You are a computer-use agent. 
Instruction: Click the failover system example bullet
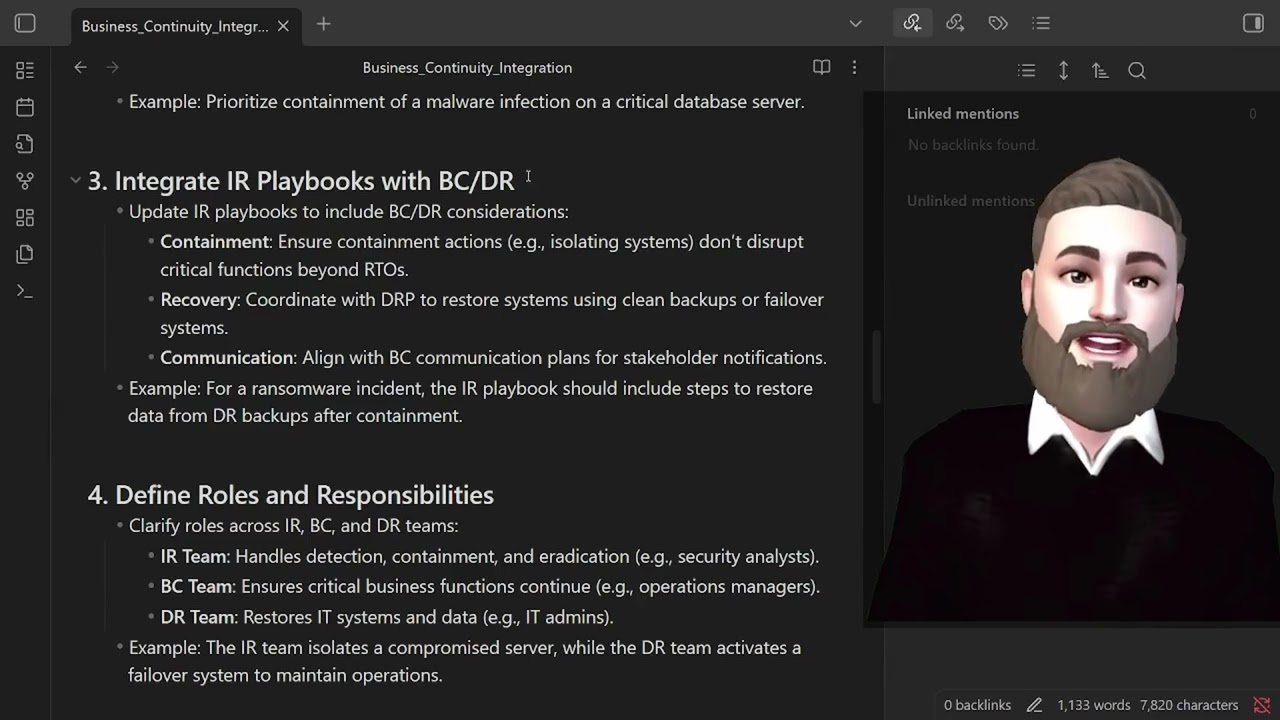[465, 662]
